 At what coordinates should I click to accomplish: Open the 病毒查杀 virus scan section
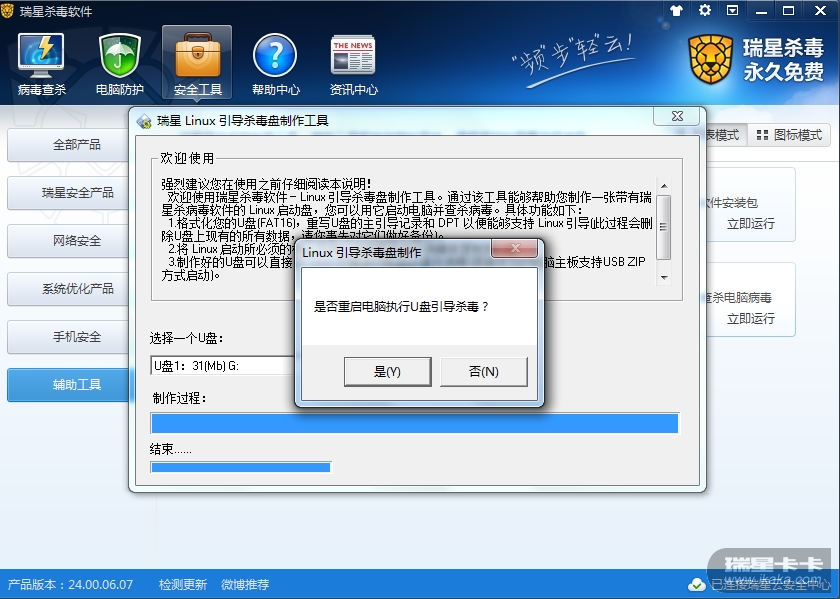(41, 64)
